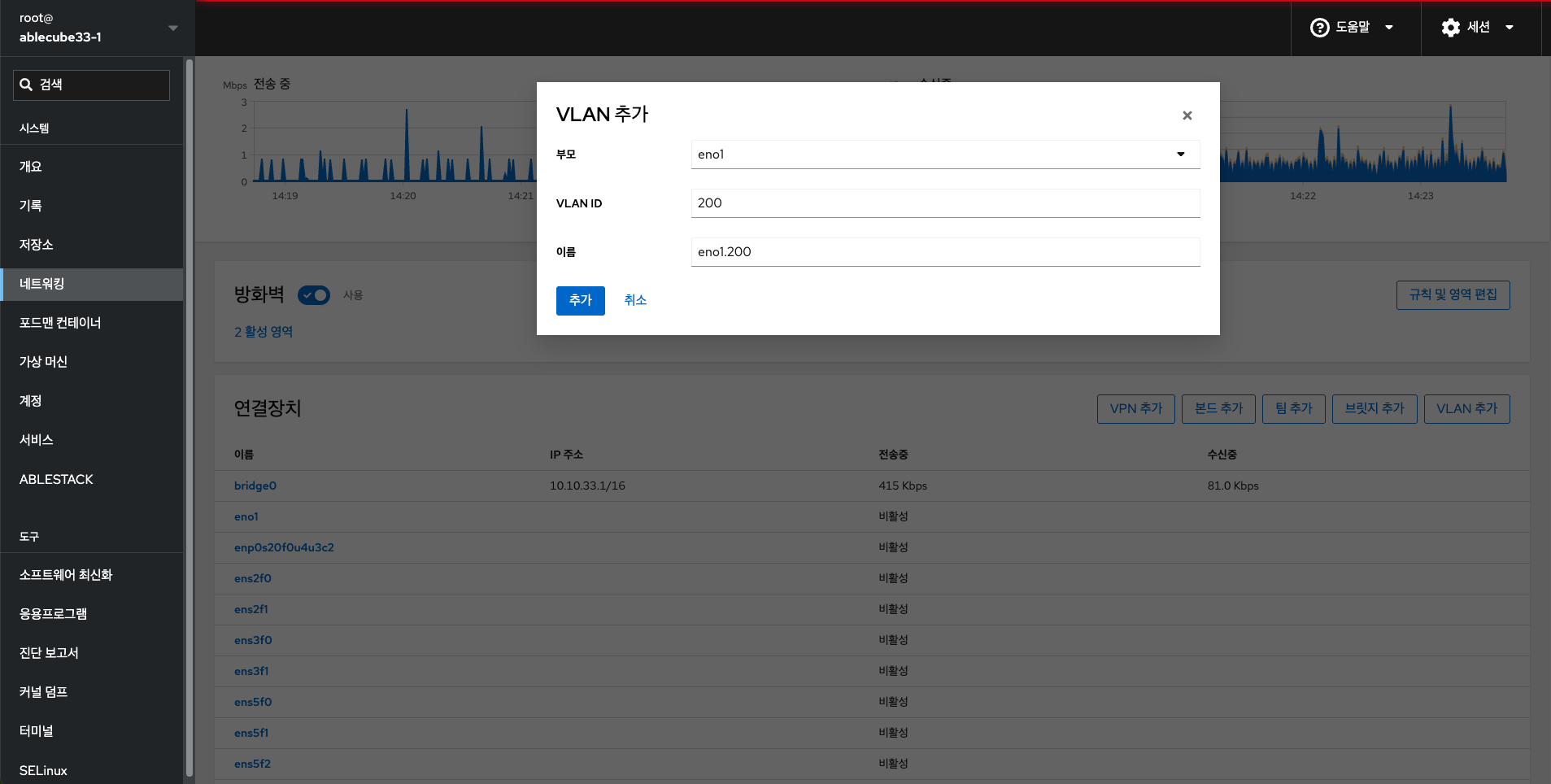Screen dimensions: 1551x784
Task: Go to Virtual Machines in sidebar
Action: (43, 362)
